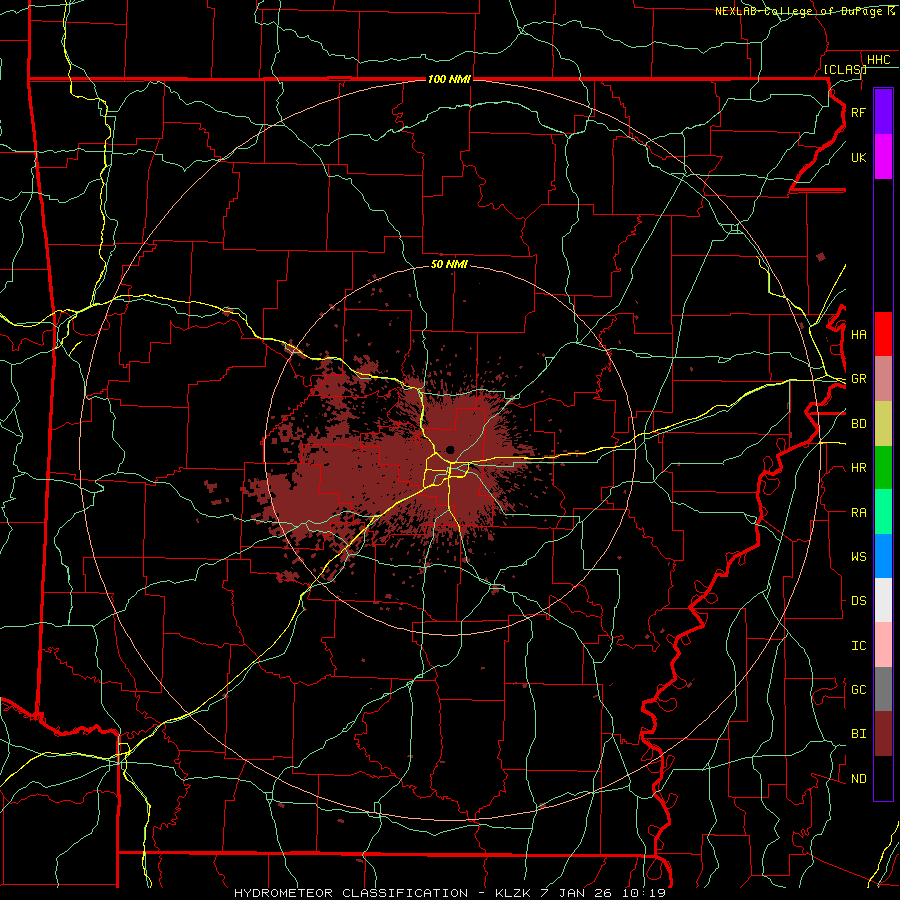Screen dimensions: 900x900
Task: Click the BI dark red legend swatch
Action: [883, 734]
